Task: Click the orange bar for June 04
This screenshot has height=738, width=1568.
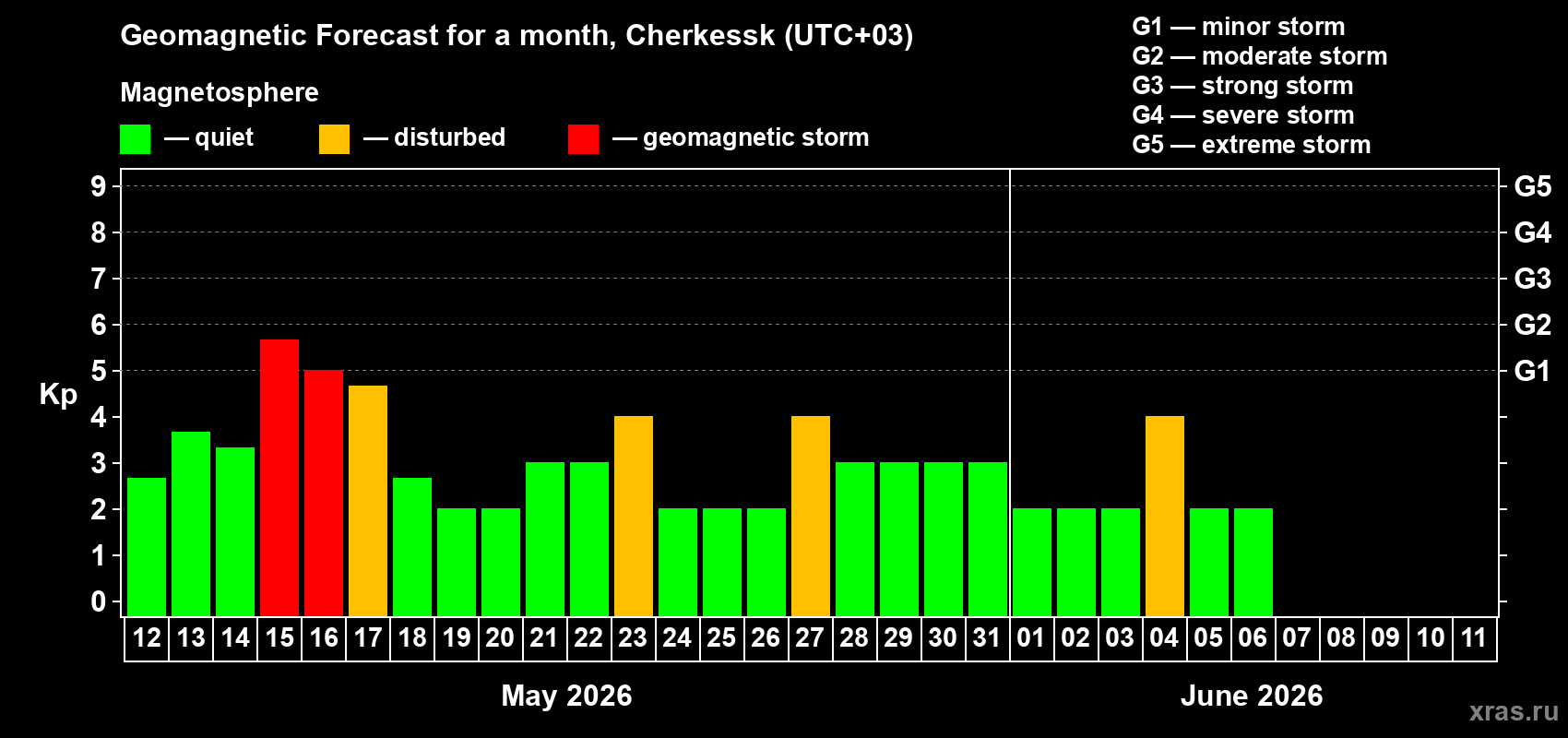Action: click(x=1165, y=517)
